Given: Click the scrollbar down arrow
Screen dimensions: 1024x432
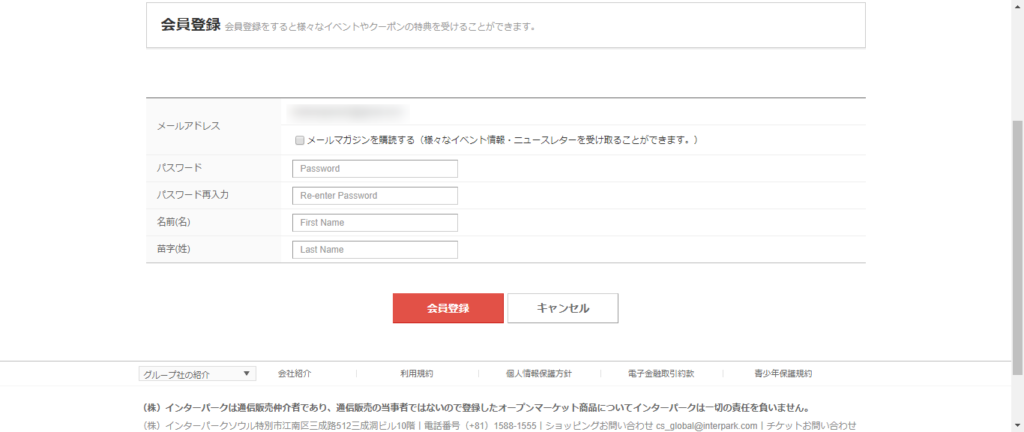Looking at the screenshot, I should pyautogui.click(x=1017, y=426).
